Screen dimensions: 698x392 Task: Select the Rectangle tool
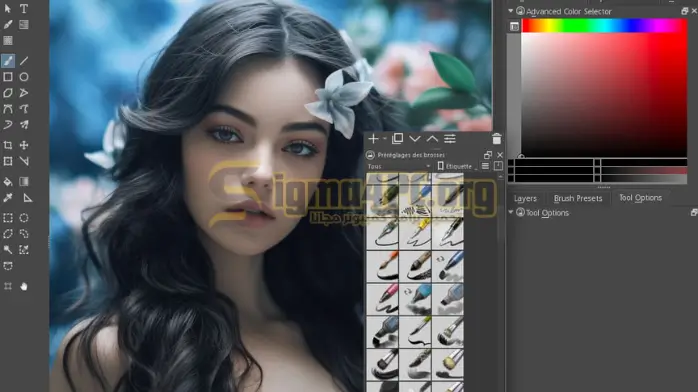tap(8, 77)
